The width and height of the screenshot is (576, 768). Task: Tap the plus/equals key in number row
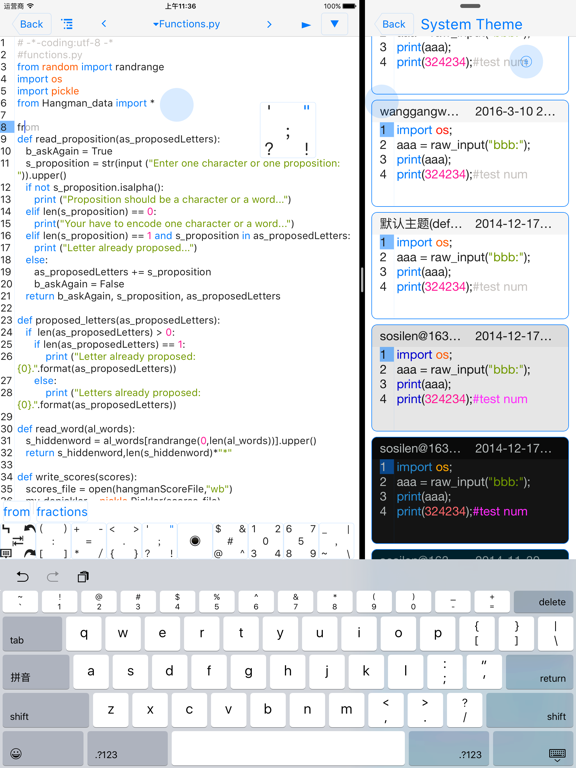pos(492,601)
